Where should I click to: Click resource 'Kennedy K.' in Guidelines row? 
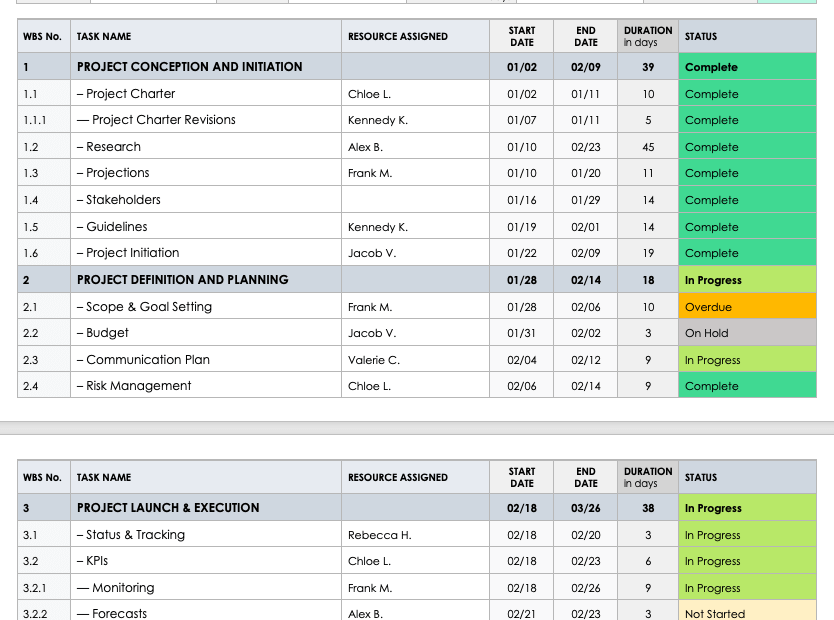[x=415, y=227]
